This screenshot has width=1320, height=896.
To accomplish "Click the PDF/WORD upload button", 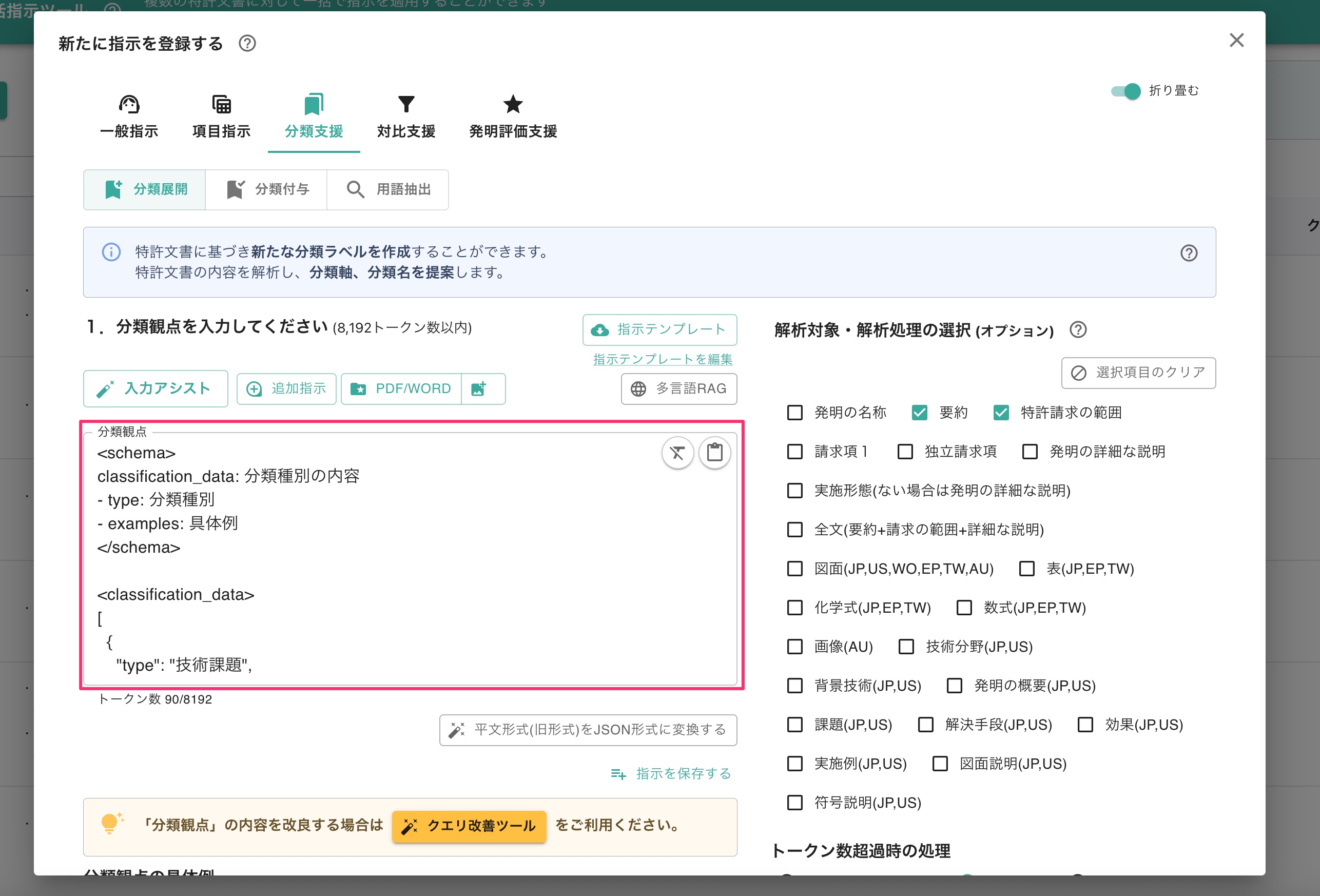I will point(401,389).
